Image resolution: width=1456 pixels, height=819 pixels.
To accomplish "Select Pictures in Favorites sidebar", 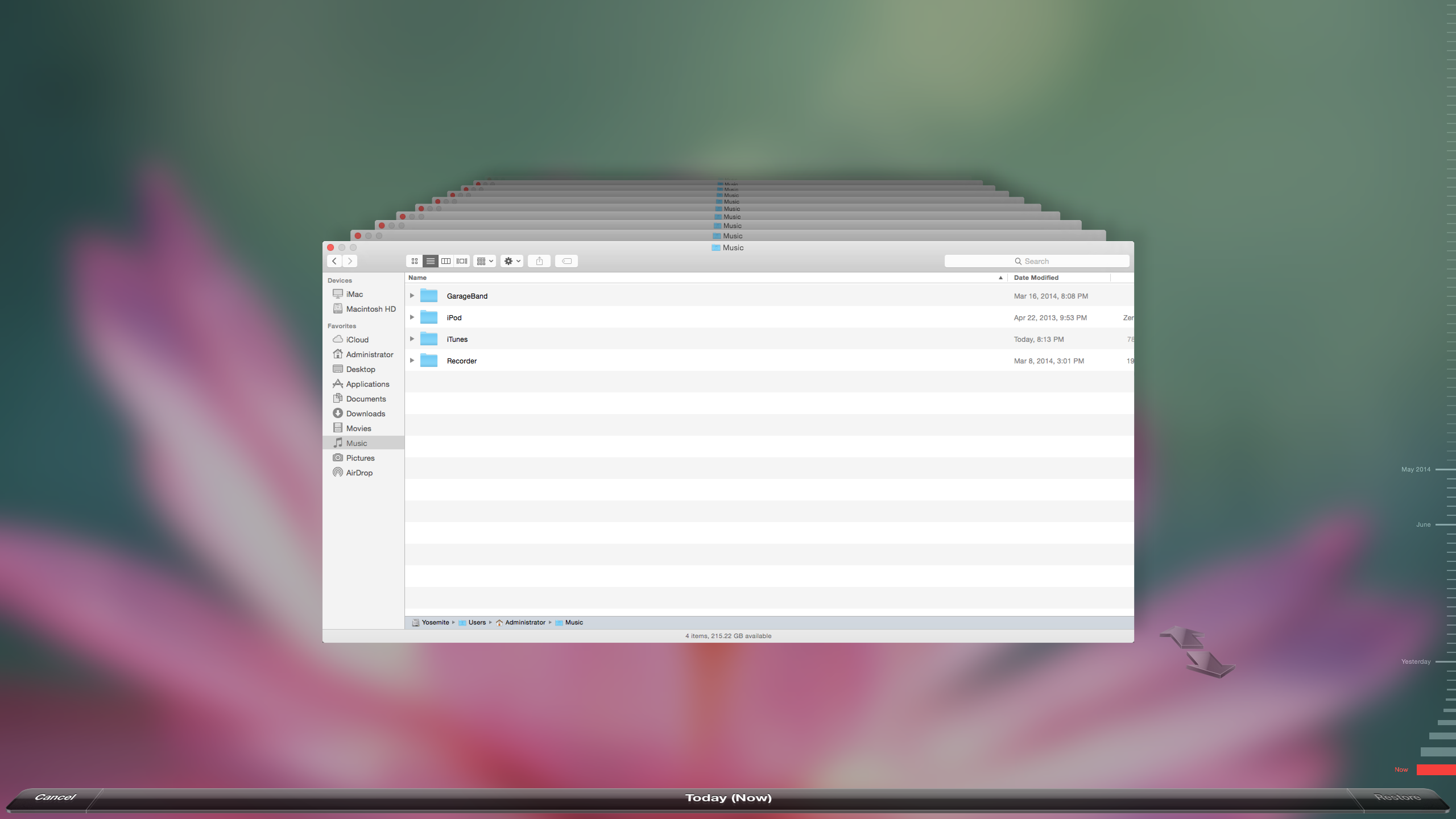I will [x=360, y=458].
